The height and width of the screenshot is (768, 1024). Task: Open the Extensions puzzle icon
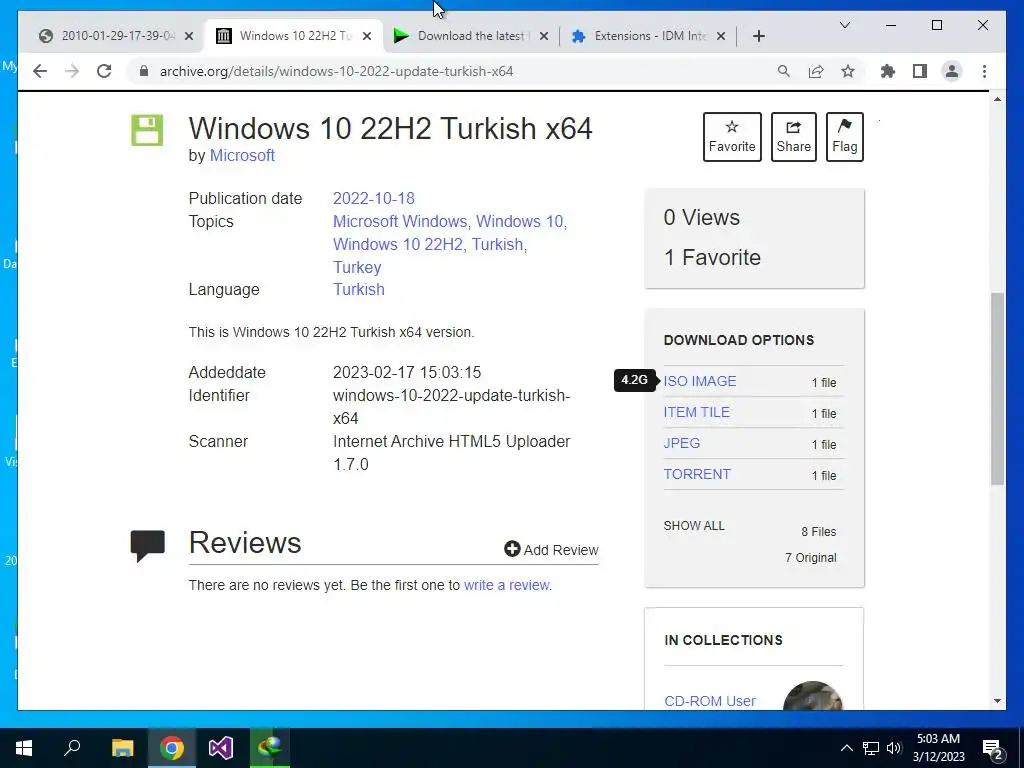coord(888,71)
